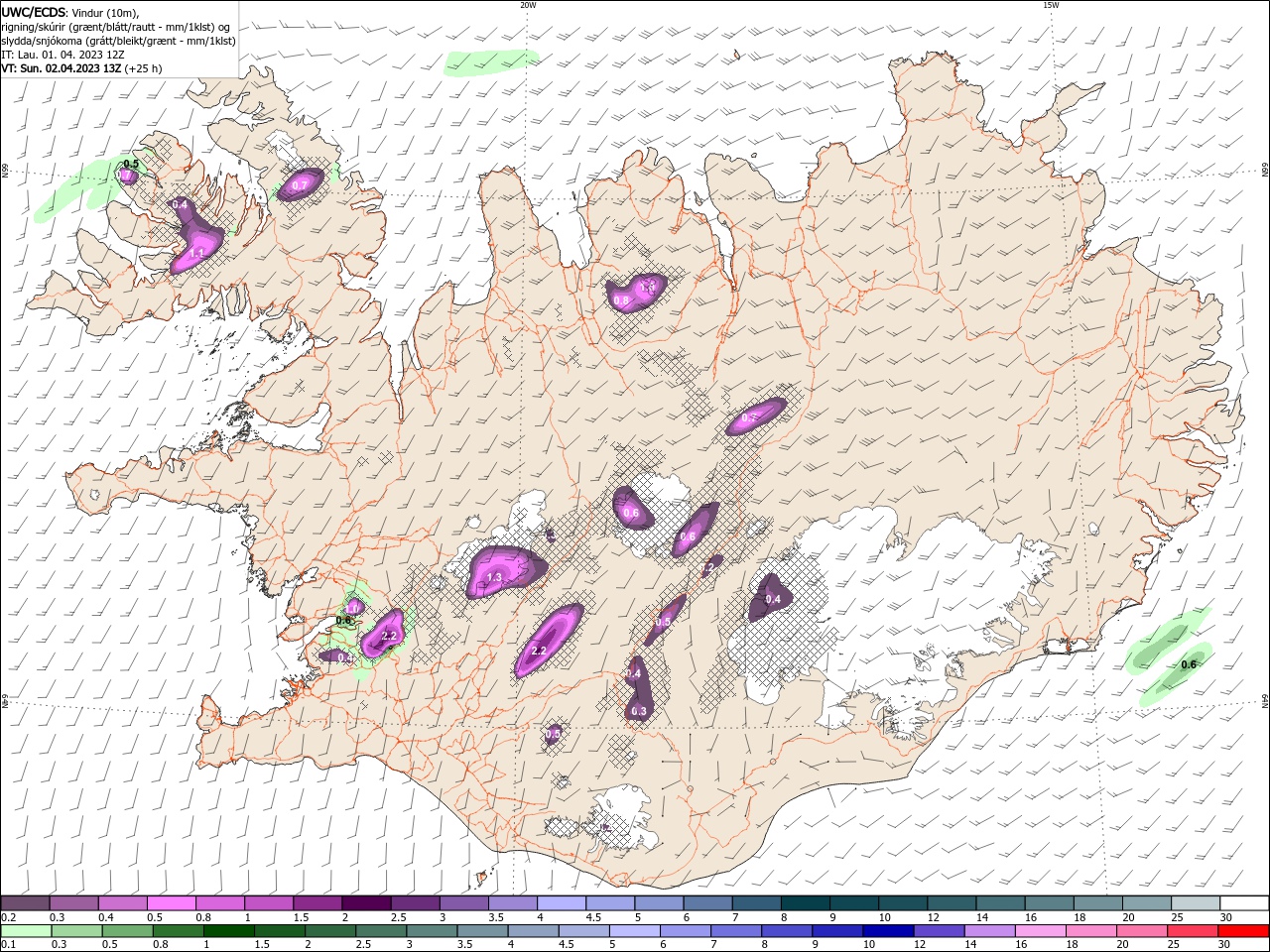Select the white snow swatch labeled 30
This screenshot has height=952, width=1270.
[x=1243, y=903]
